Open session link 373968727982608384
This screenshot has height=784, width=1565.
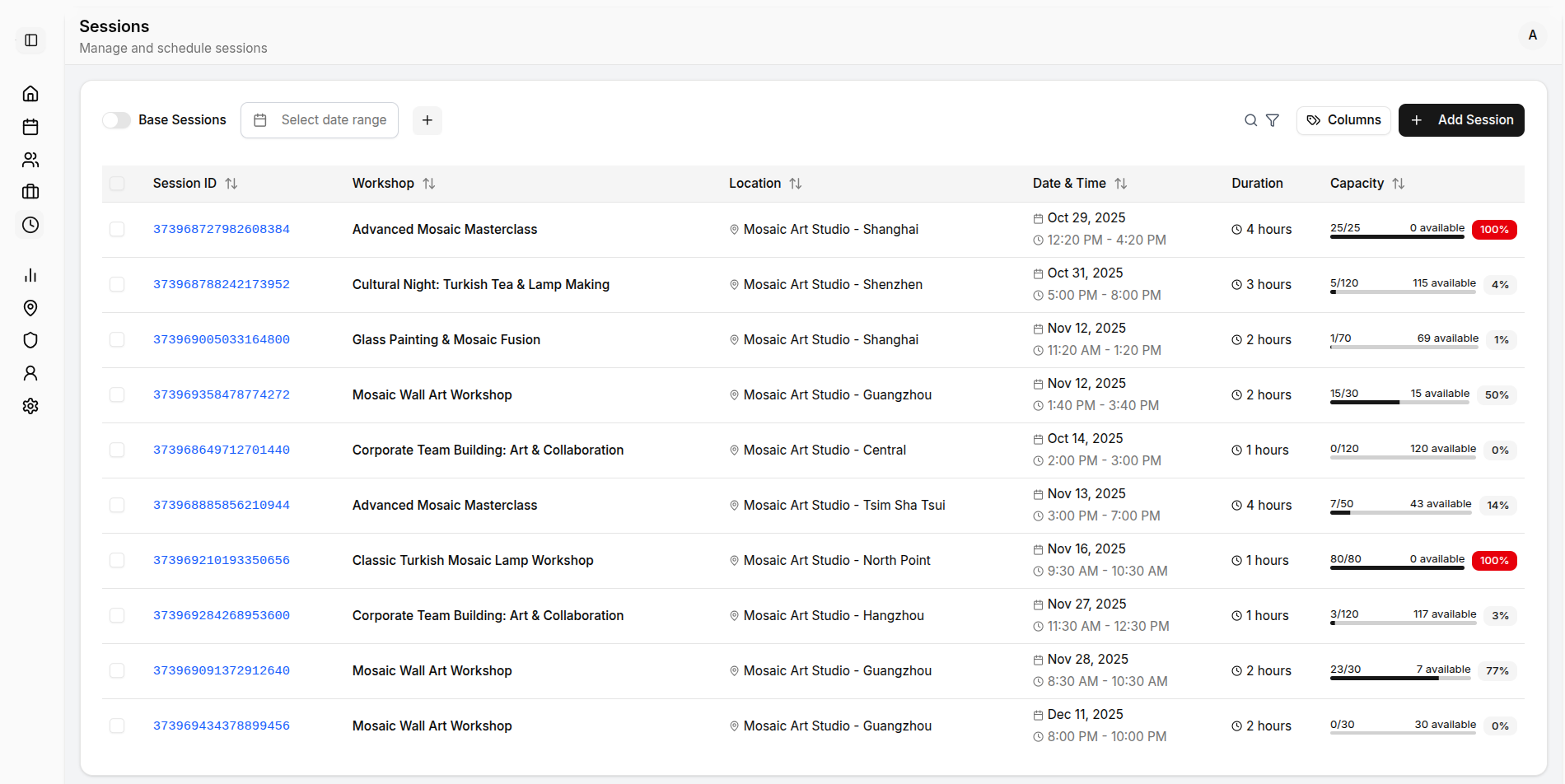tap(222, 230)
